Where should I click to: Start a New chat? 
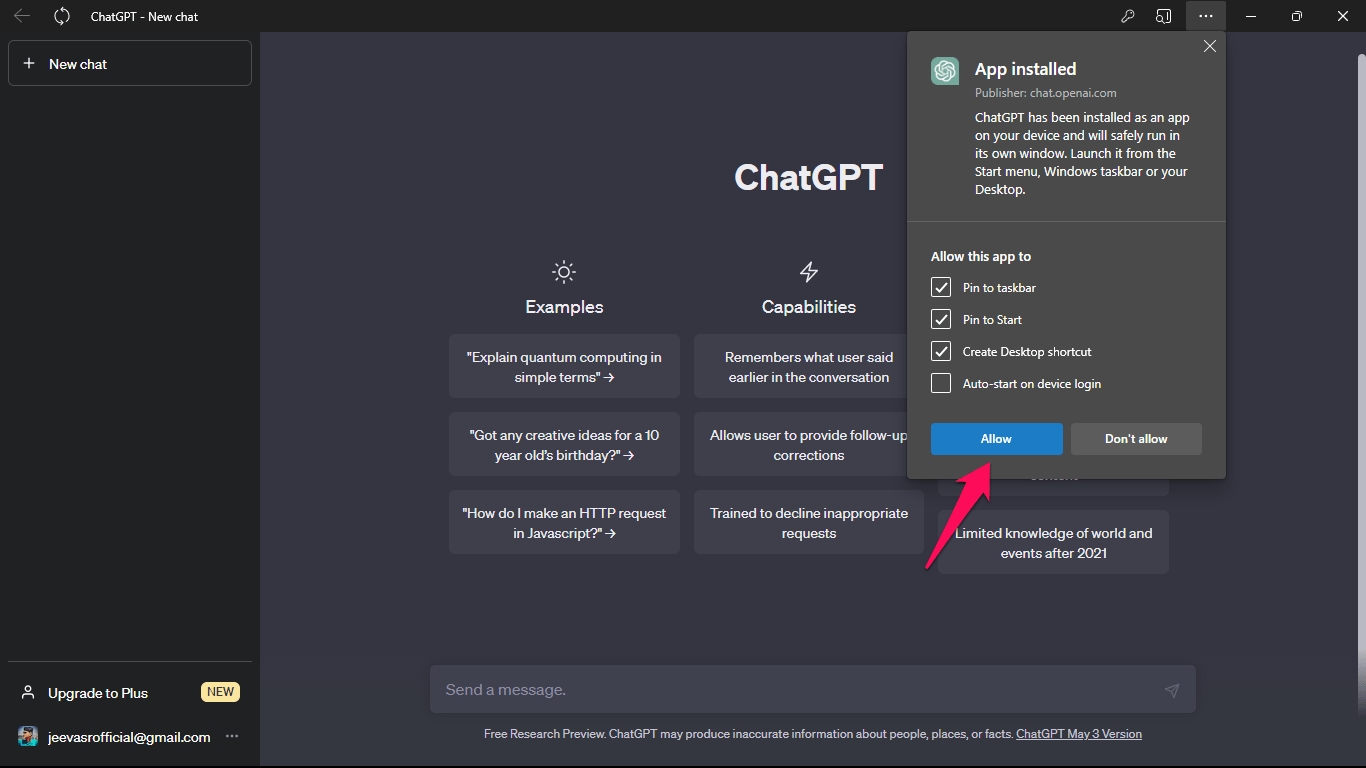(x=130, y=63)
